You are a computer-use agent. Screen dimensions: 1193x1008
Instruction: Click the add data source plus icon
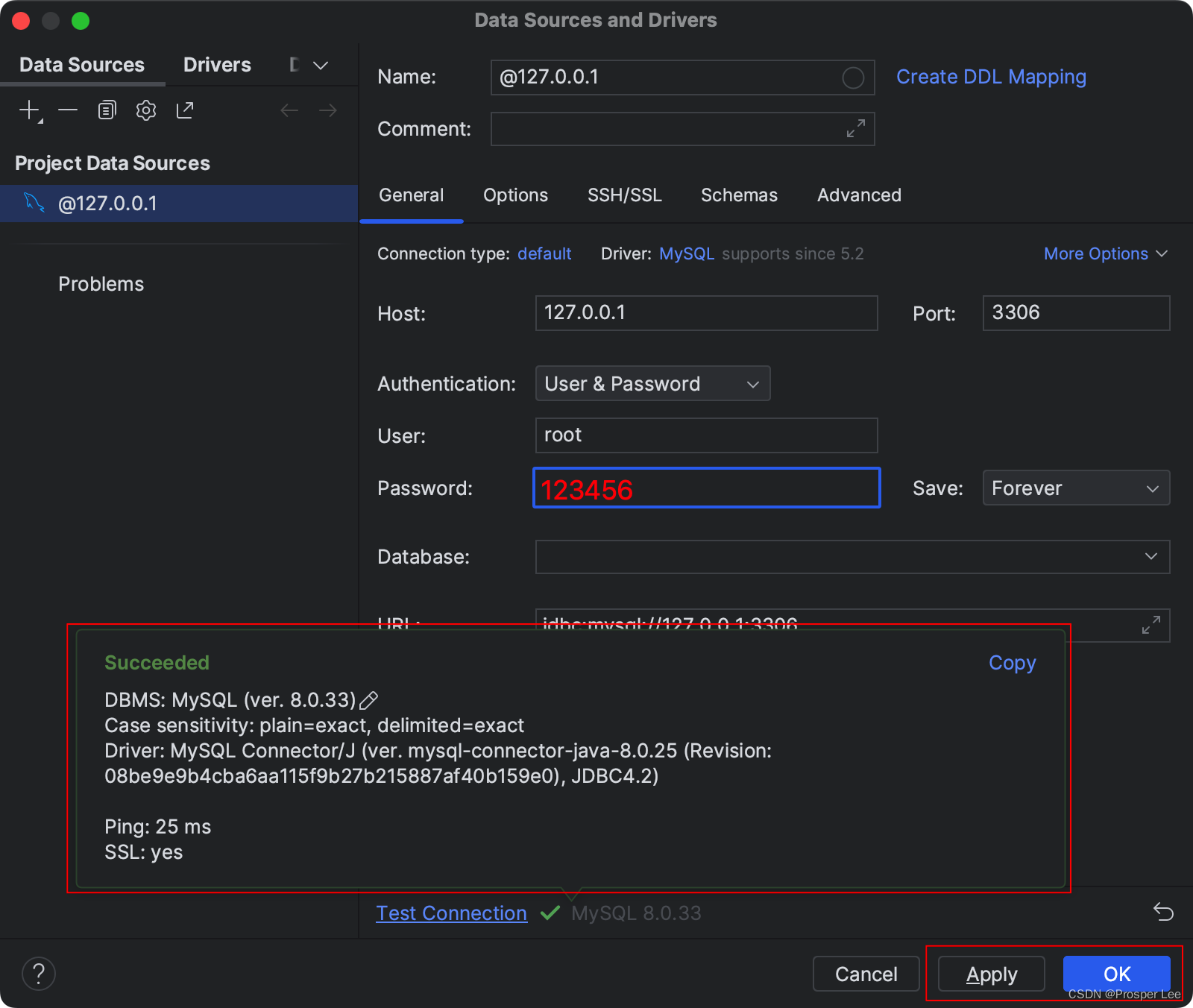point(30,110)
